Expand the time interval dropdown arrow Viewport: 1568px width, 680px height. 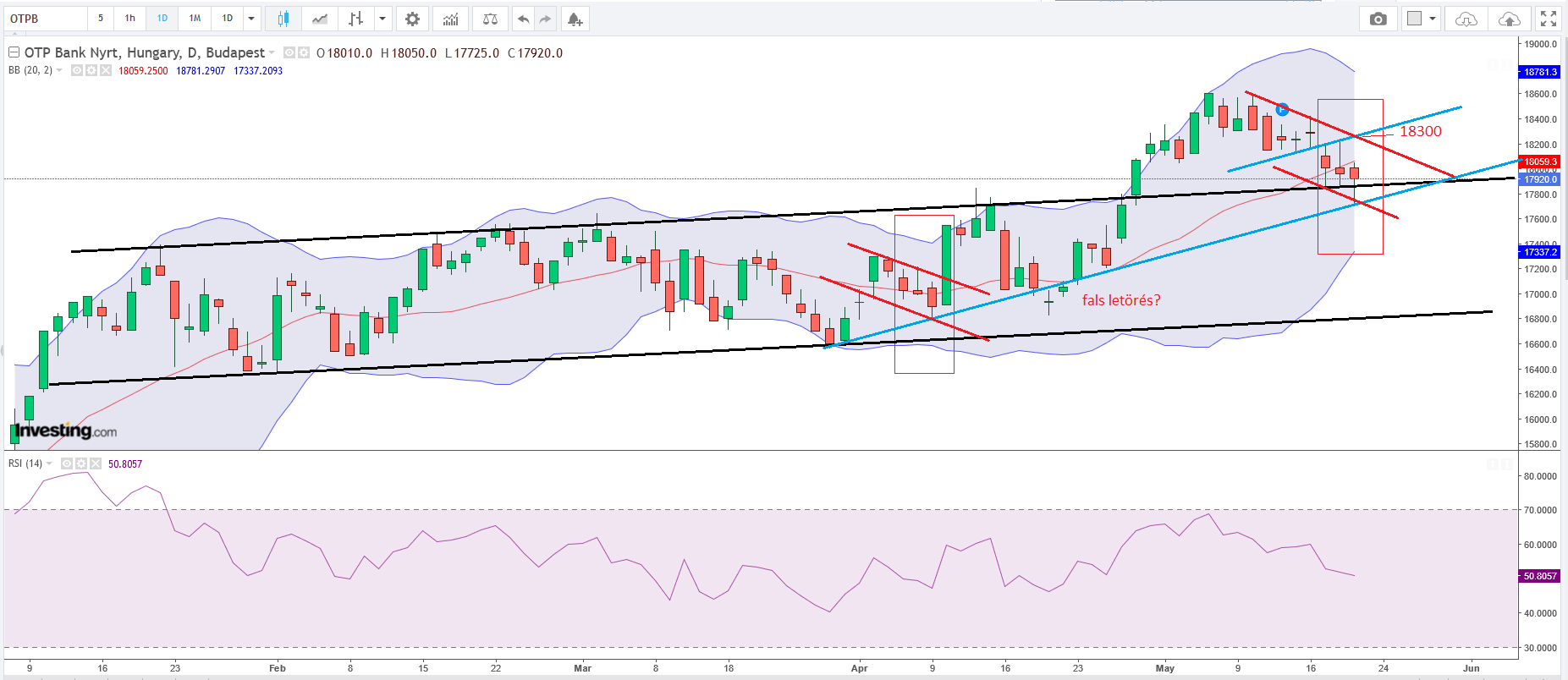click(x=251, y=19)
